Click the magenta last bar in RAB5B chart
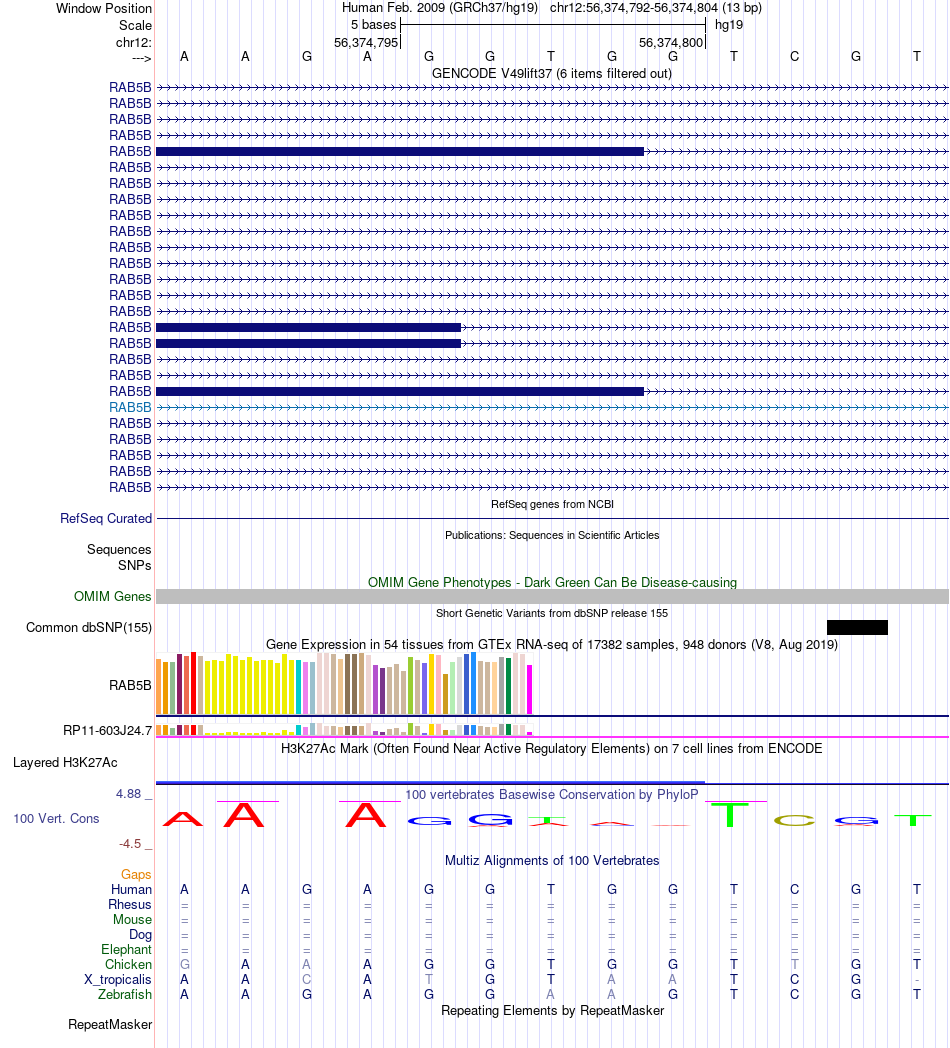This screenshot has width=950, height=1048. coord(529,689)
